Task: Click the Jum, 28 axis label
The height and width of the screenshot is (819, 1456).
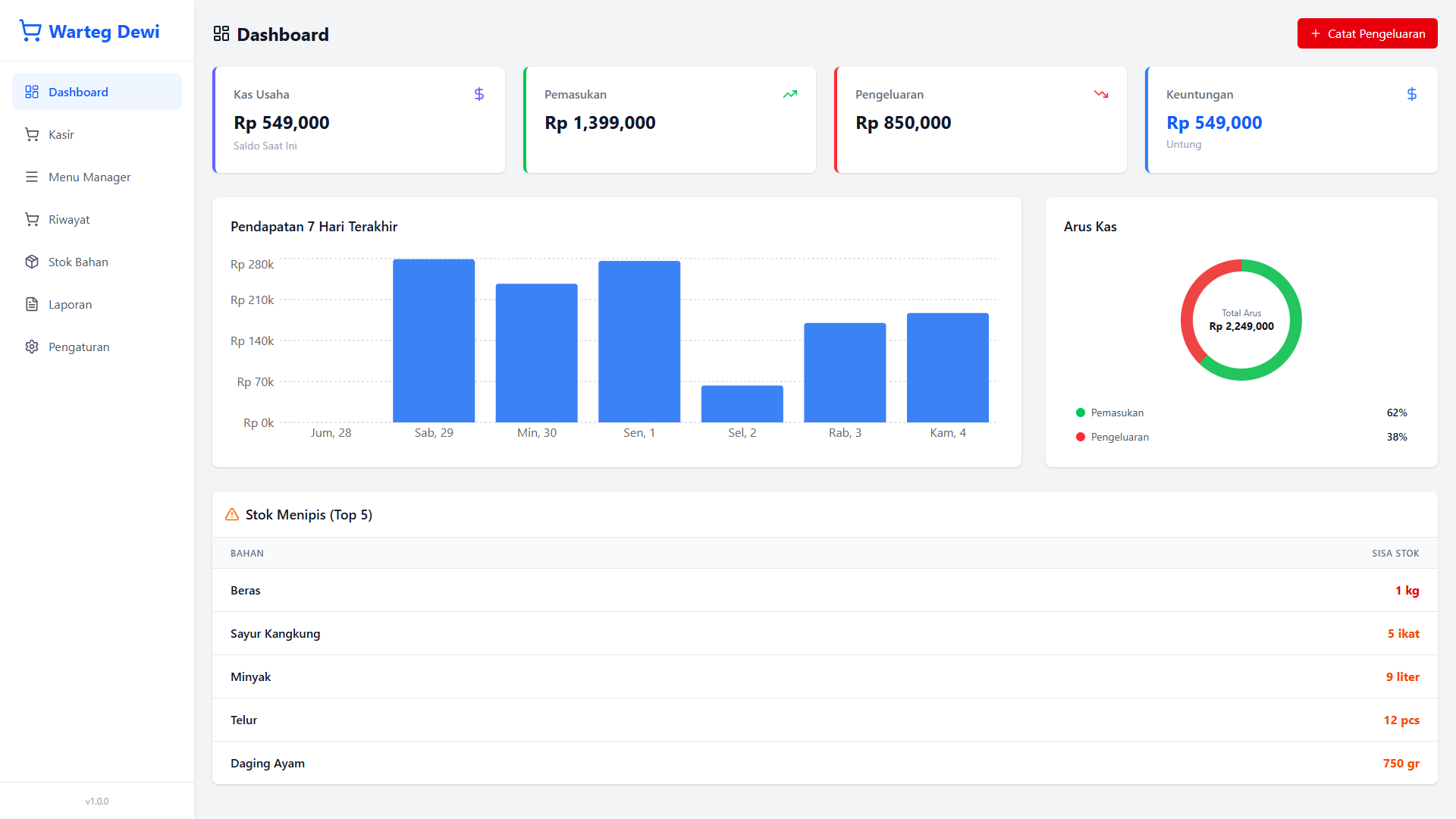Action: pos(331,432)
